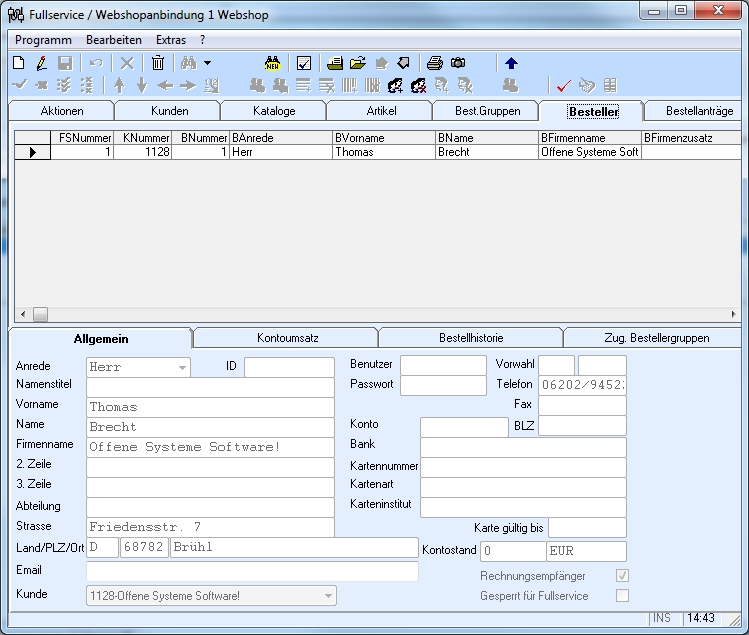The image size is (749, 635).
Task: Open the dropdown arrow beside the binoculars
Action: (x=207, y=63)
